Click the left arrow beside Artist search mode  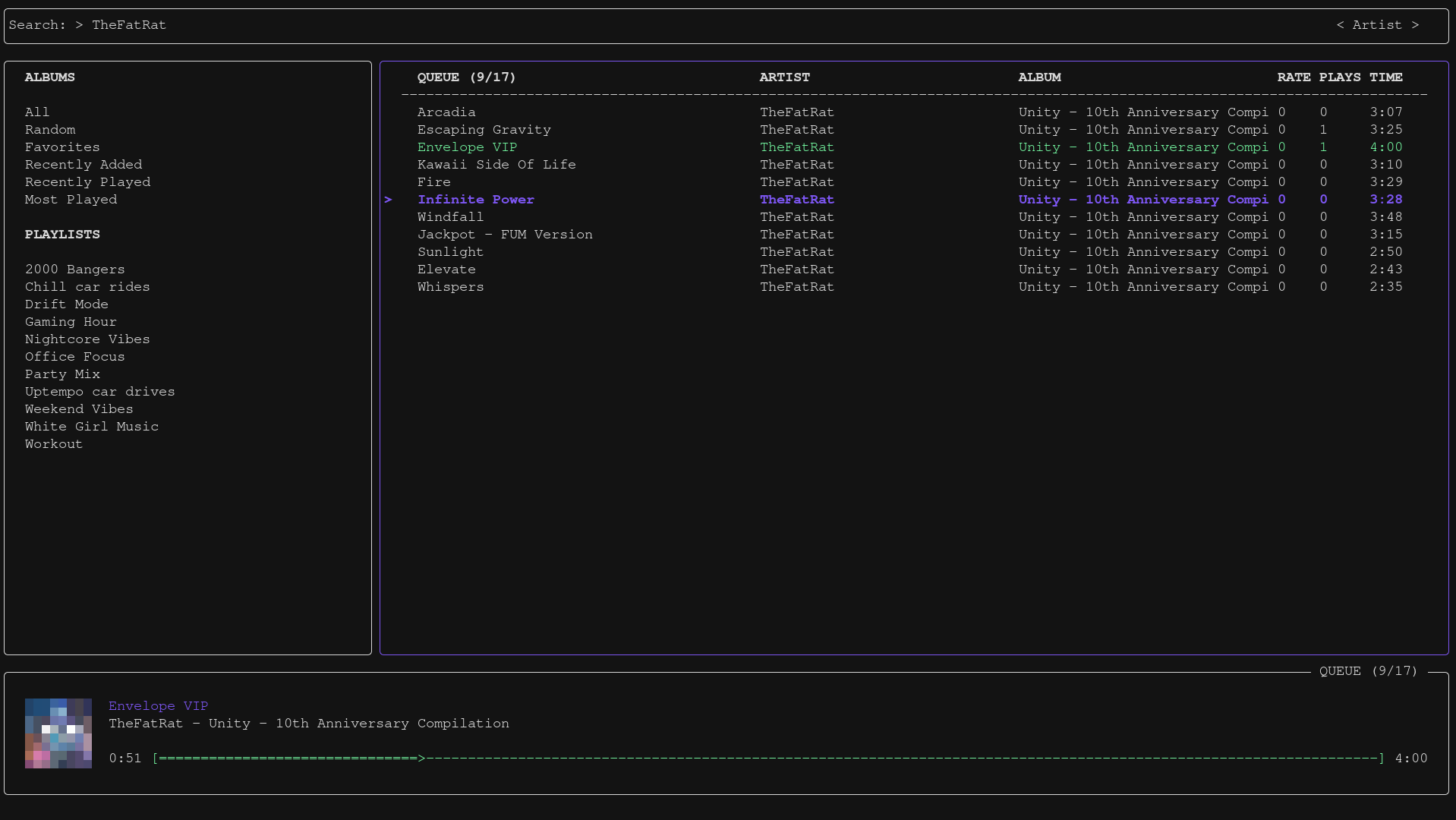[x=1340, y=25]
